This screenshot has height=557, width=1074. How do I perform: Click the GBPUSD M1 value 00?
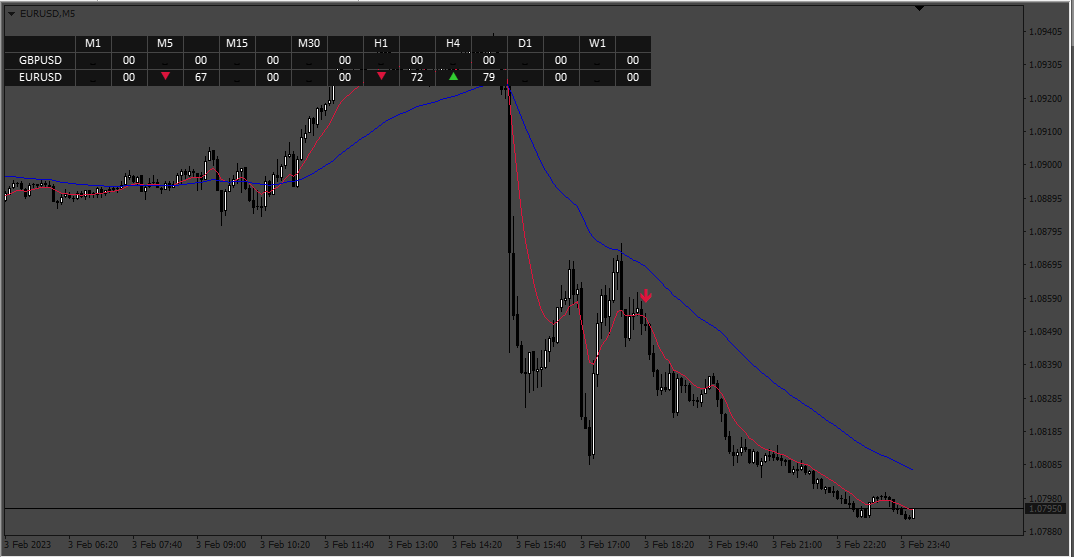(x=129, y=60)
